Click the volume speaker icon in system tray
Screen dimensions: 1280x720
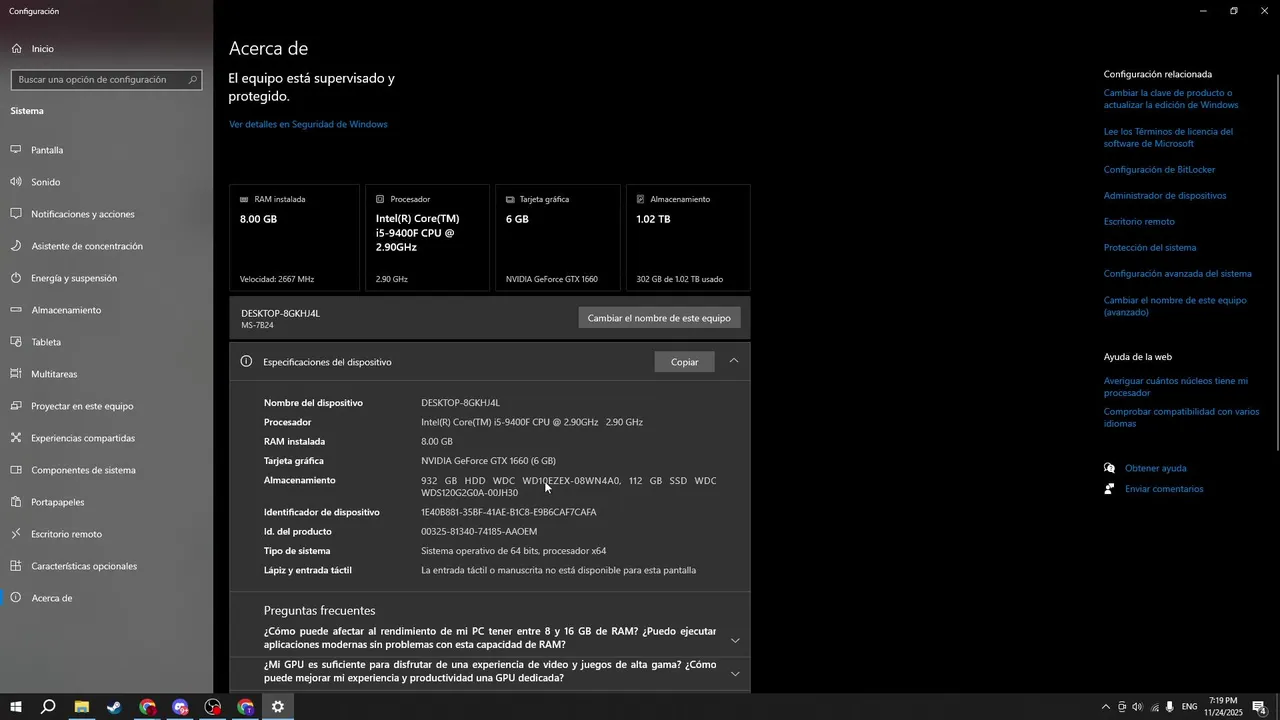(1137, 707)
